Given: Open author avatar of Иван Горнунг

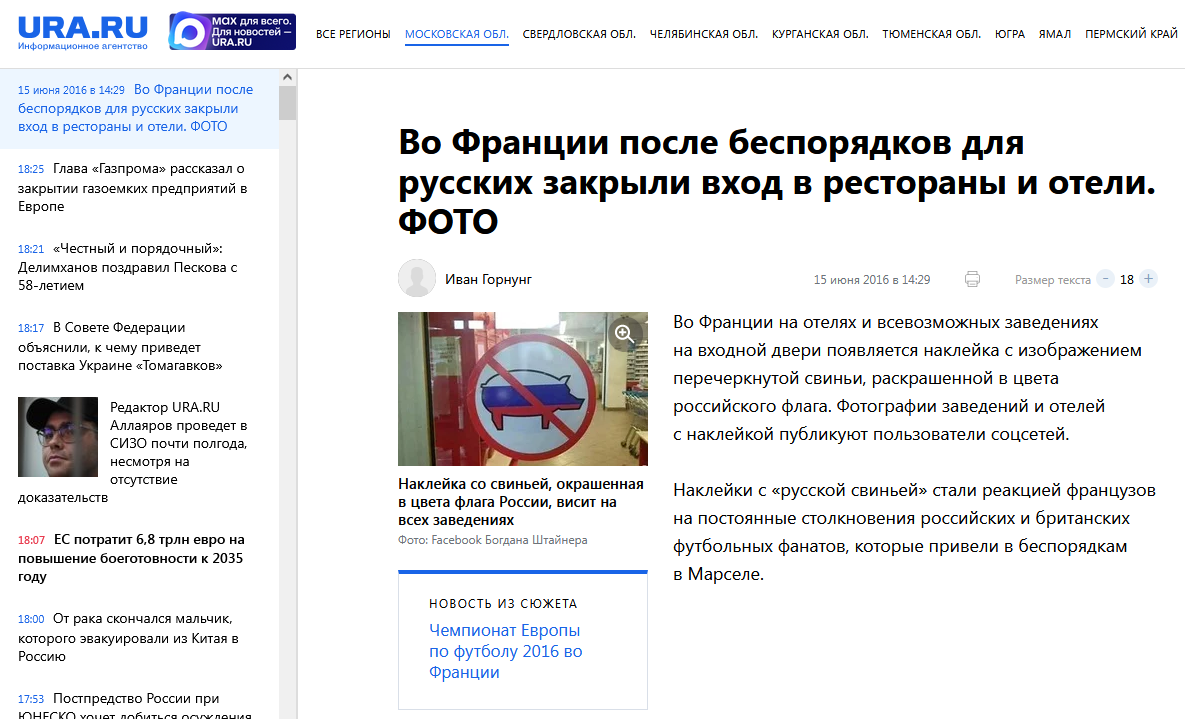Looking at the screenshot, I should [416, 278].
